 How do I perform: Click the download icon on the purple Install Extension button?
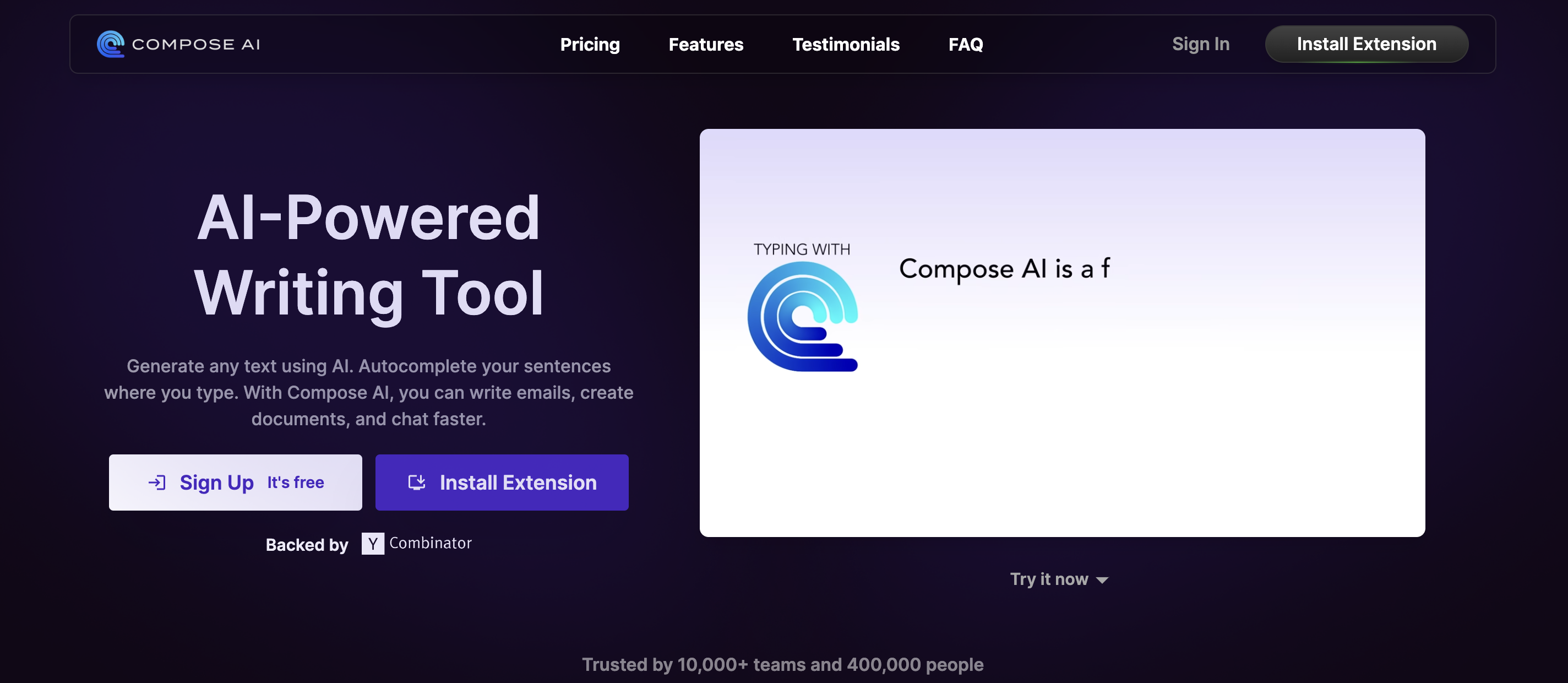click(x=416, y=482)
